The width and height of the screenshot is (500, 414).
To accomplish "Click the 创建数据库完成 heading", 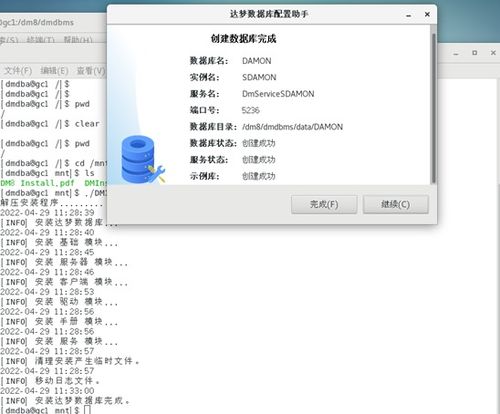I will pos(243,39).
